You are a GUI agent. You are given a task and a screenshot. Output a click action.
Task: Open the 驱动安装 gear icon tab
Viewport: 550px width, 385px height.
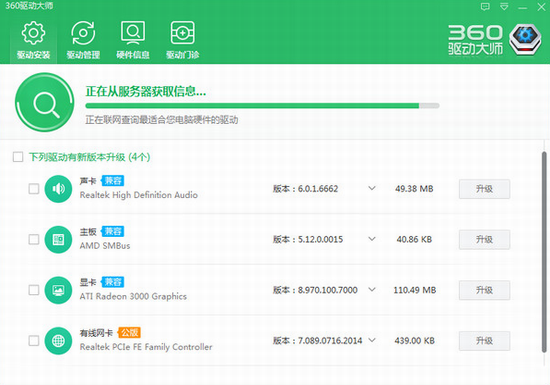point(33,40)
